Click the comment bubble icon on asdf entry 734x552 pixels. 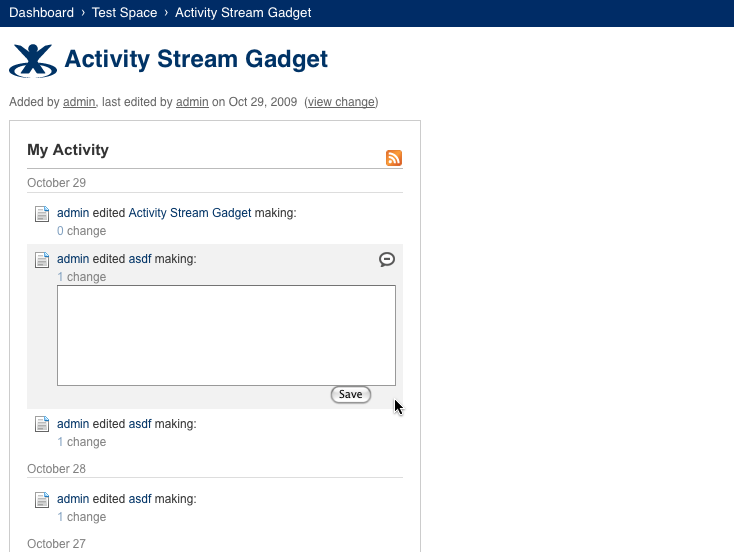pyautogui.click(x=387, y=259)
